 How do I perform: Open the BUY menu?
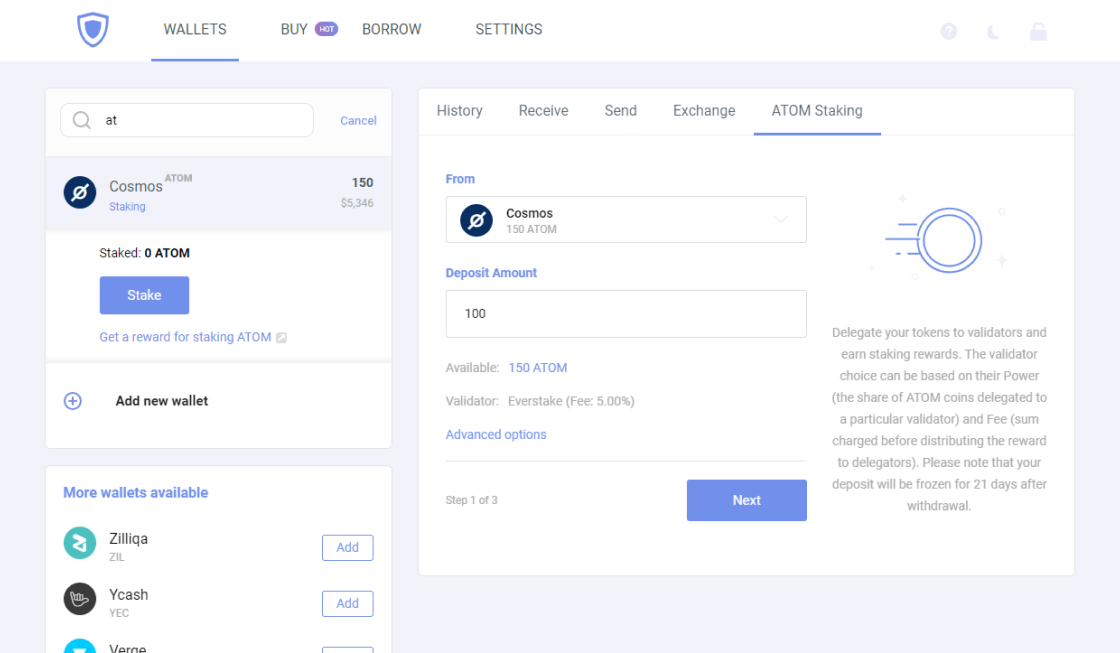[x=294, y=29]
